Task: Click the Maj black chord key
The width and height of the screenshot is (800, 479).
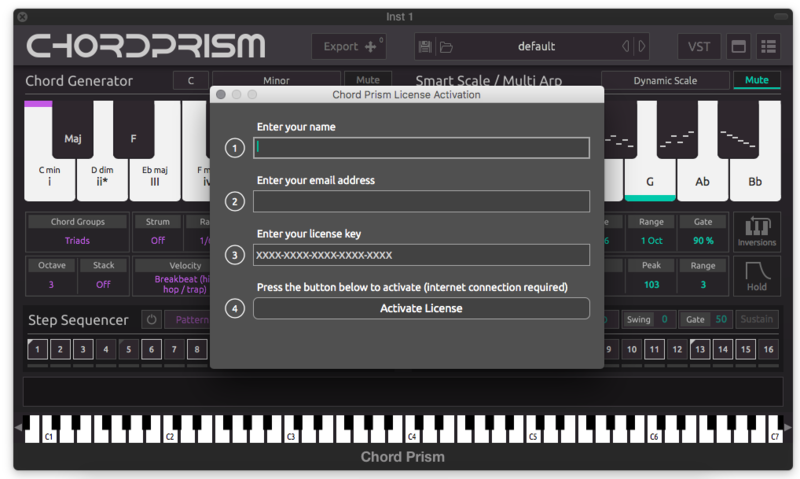Action: [x=72, y=132]
